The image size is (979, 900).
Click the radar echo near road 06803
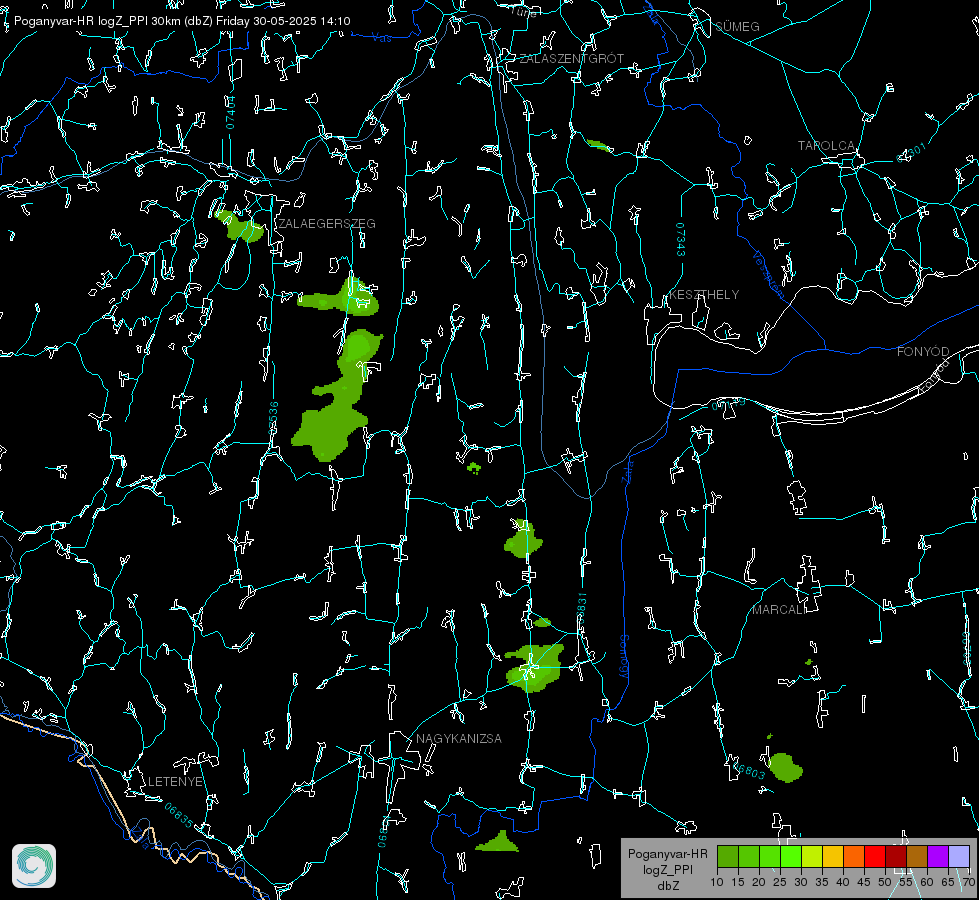[785, 768]
